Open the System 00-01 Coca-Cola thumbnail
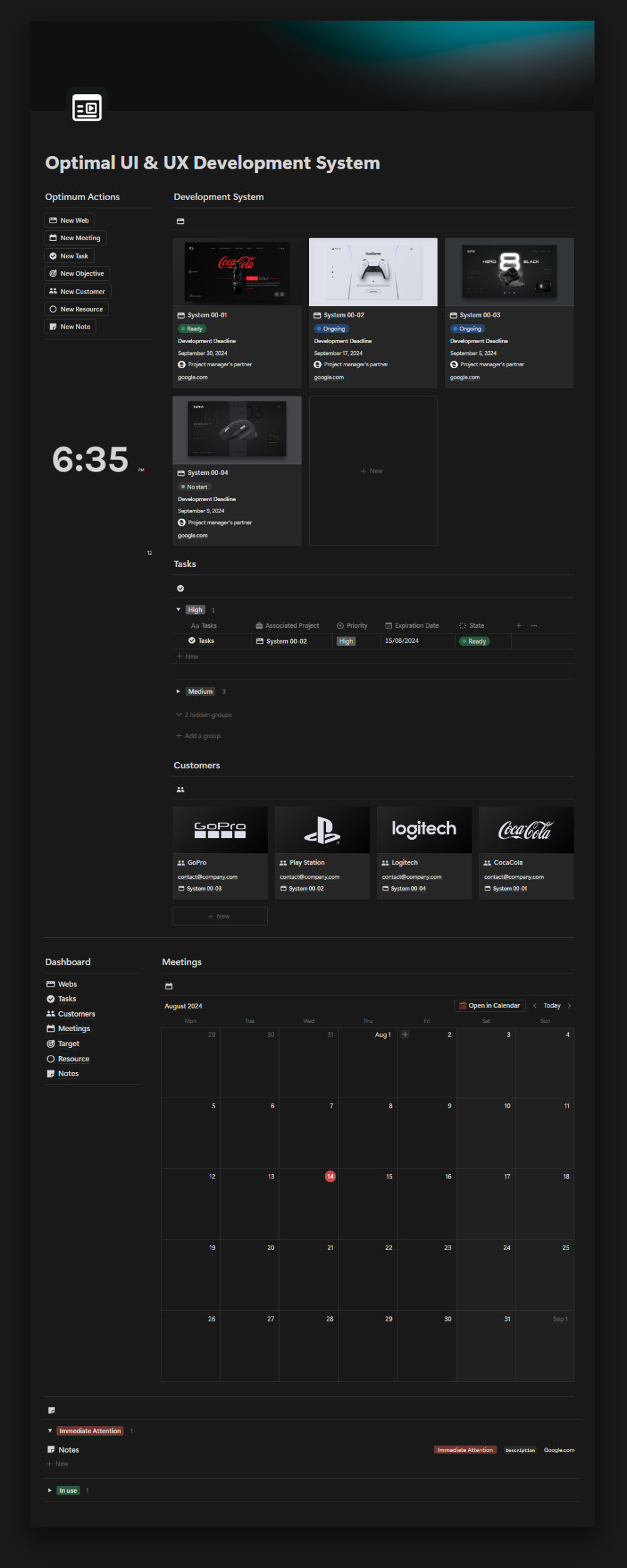 coord(237,272)
